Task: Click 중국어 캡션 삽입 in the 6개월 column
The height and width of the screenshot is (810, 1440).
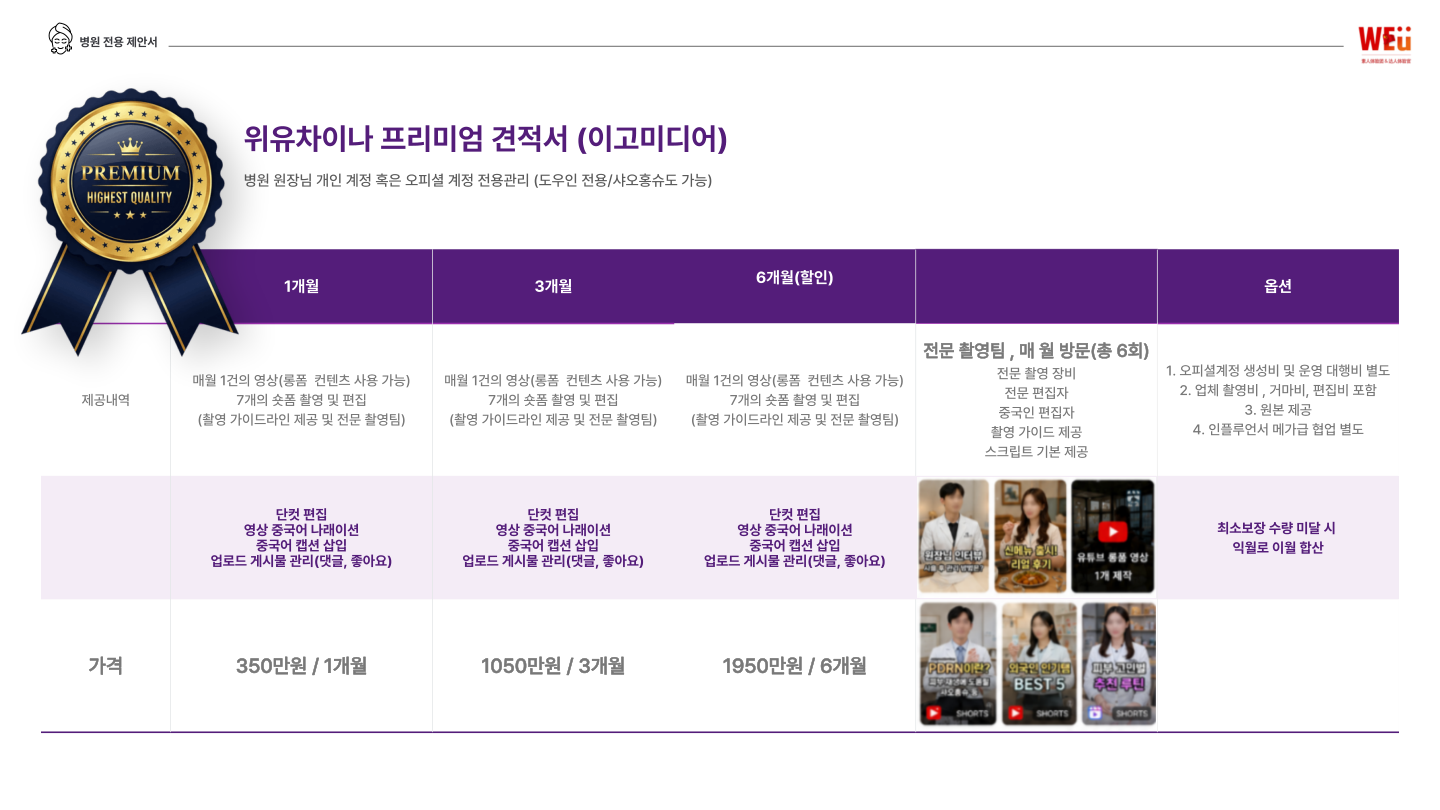Action: (x=795, y=545)
